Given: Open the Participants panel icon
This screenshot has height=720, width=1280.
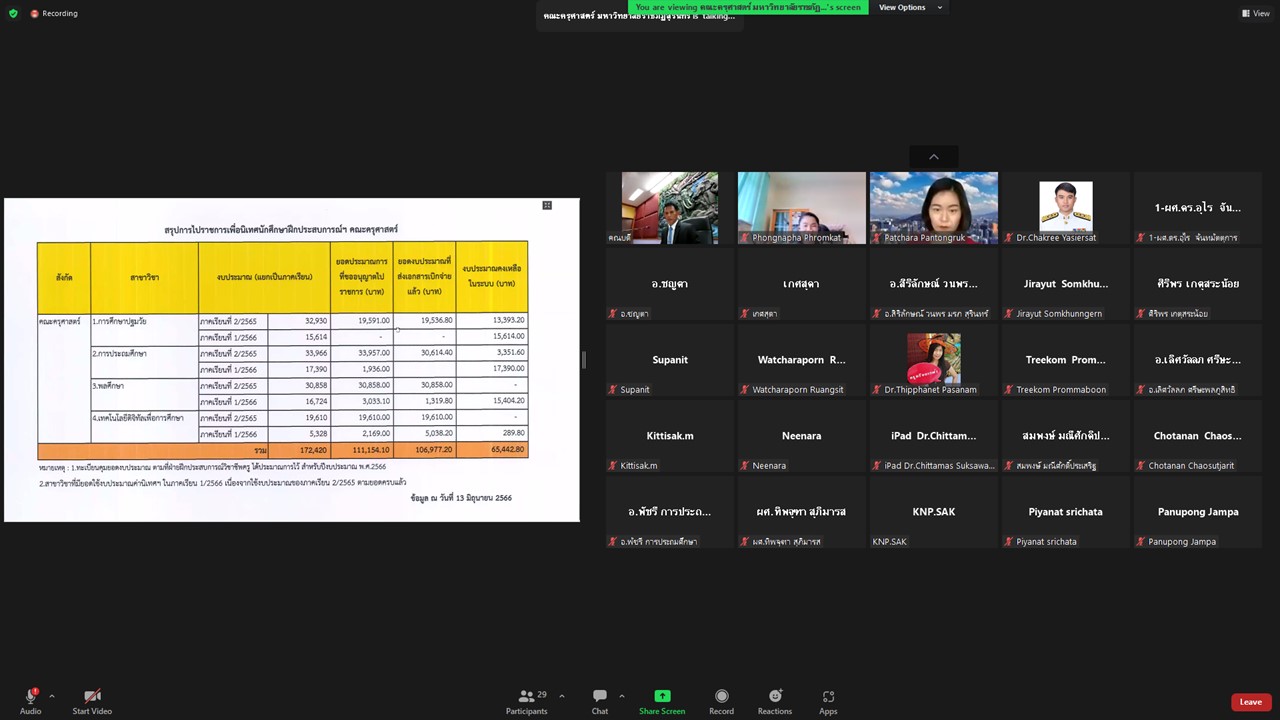Looking at the screenshot, I should coord(526,697).
